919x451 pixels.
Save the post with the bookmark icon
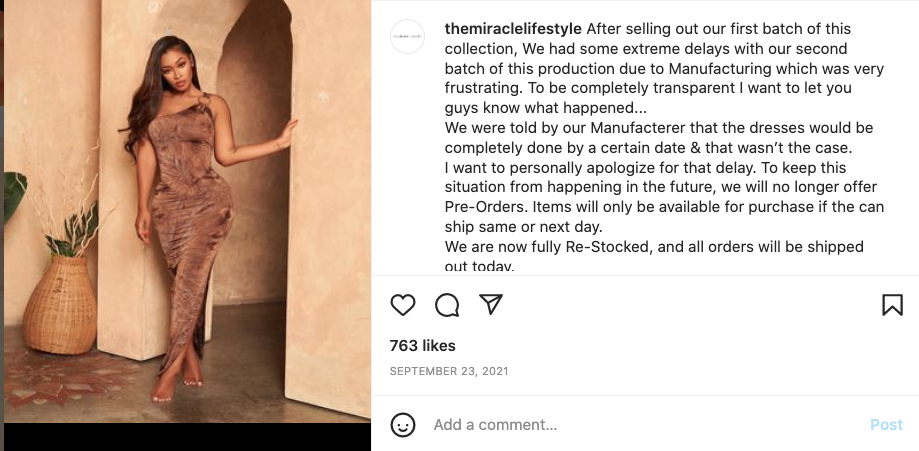tap(892, 305)
